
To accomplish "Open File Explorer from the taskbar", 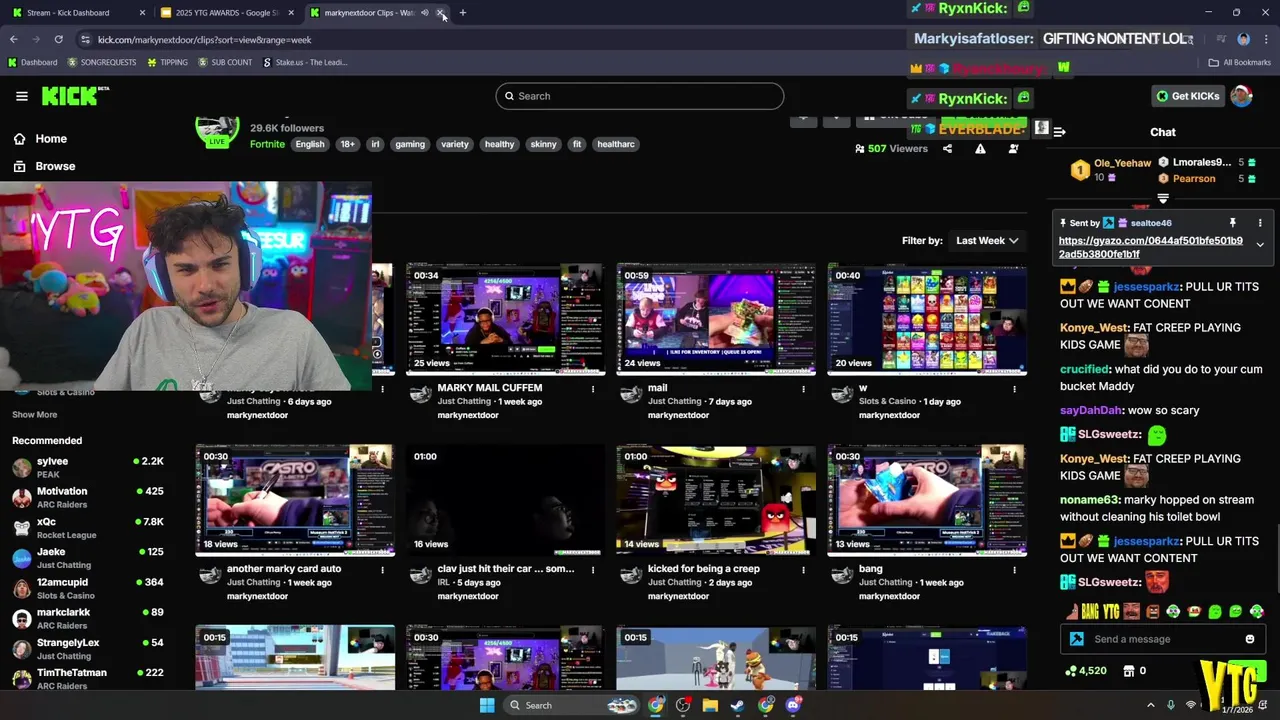I will point(710,705).
